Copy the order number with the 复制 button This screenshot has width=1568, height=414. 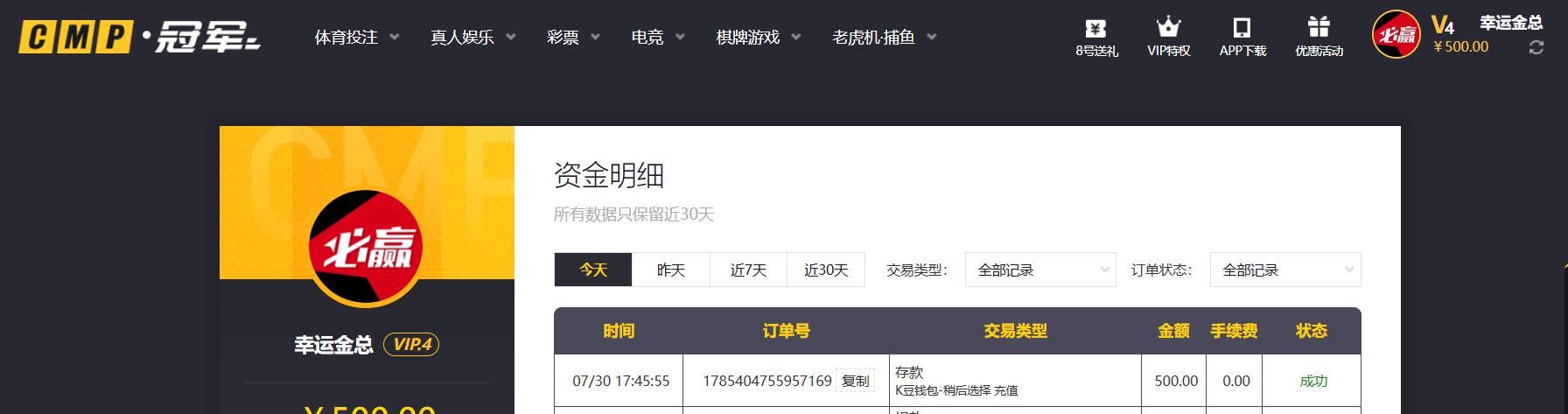point(855,381)
